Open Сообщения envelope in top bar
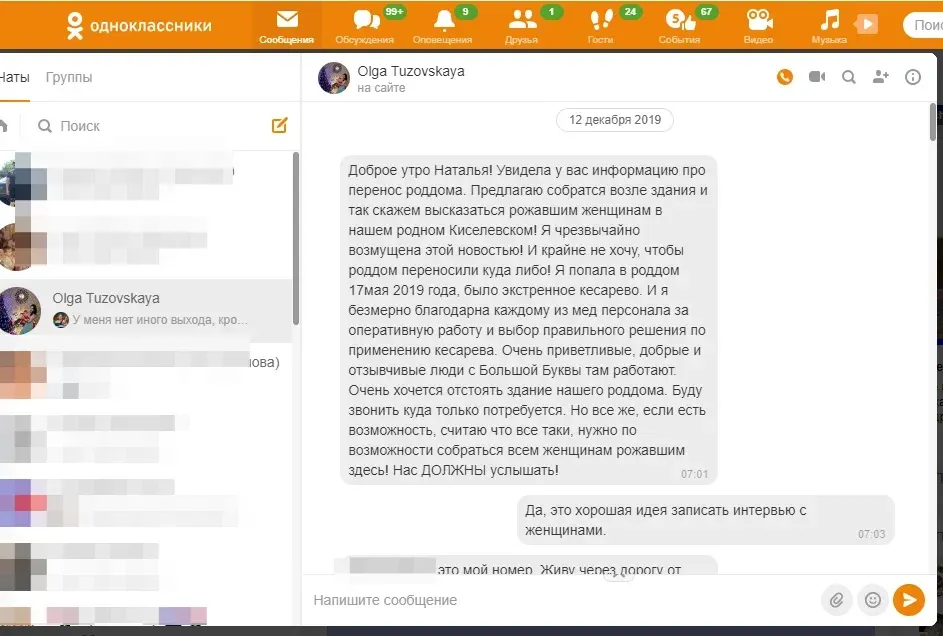Image resolution: width=943 pixels, height=636 pixels. tap(287, 25)
